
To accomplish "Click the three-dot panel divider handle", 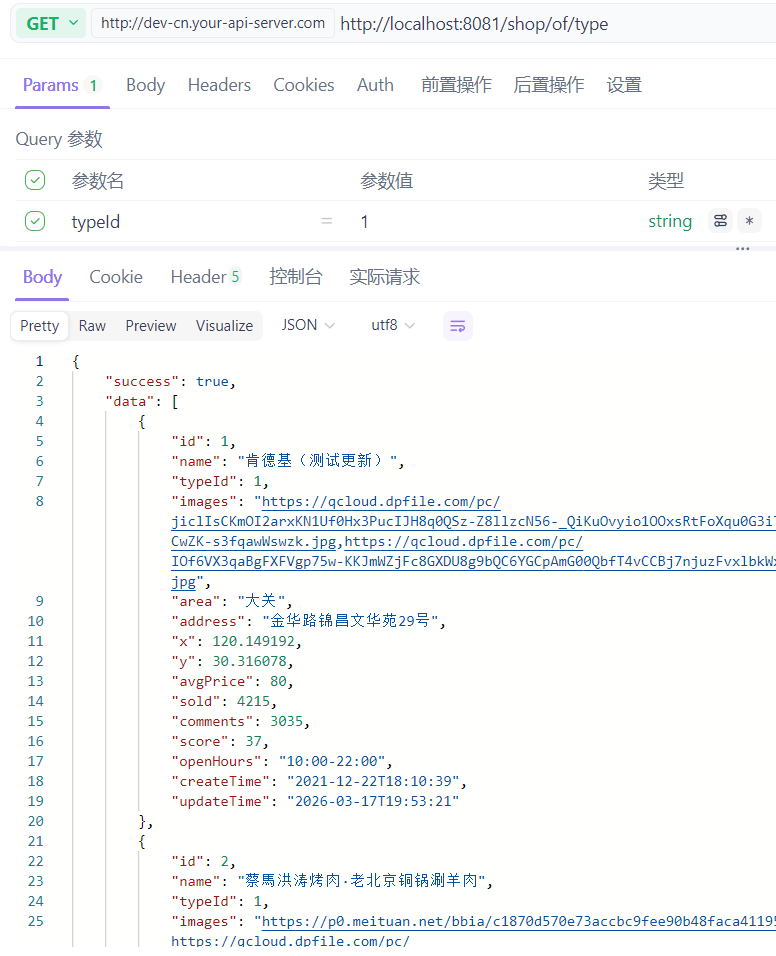I will click(x=742, y=249).
